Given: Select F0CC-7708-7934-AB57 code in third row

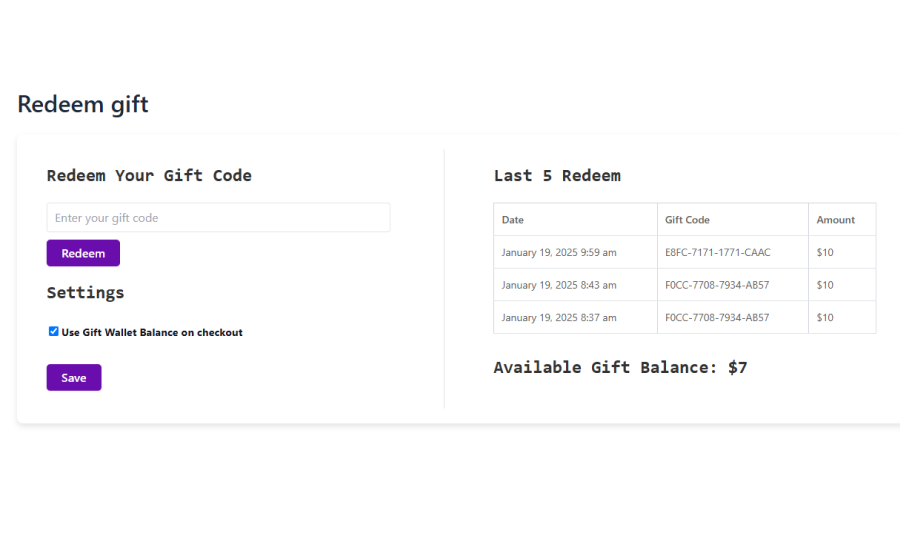Looking at the screenshot, I should click(x=717, y=318).
